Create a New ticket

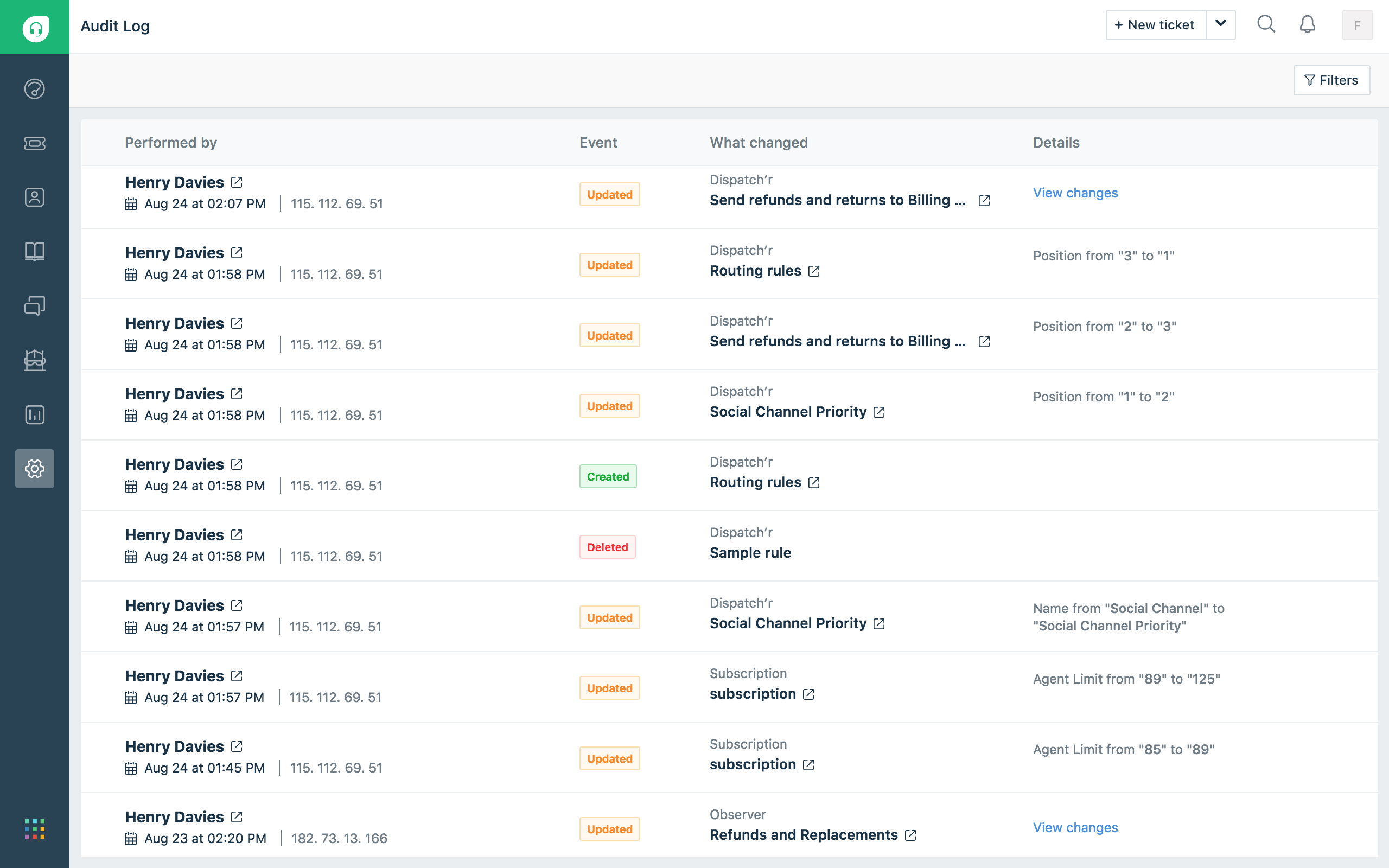tap(1154, 25)
